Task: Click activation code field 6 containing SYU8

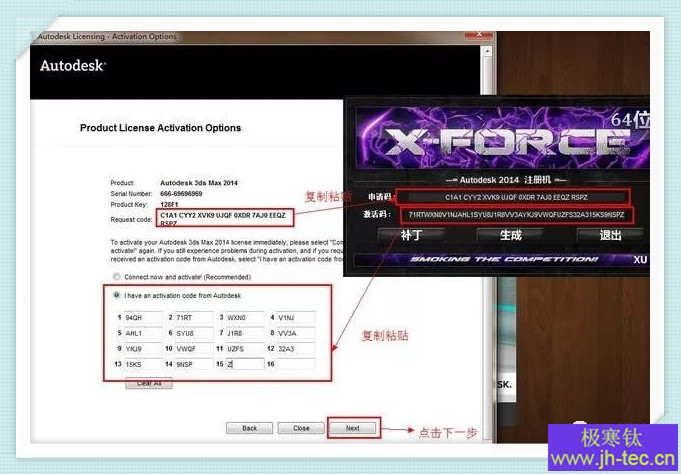Action: coord(194,333)
